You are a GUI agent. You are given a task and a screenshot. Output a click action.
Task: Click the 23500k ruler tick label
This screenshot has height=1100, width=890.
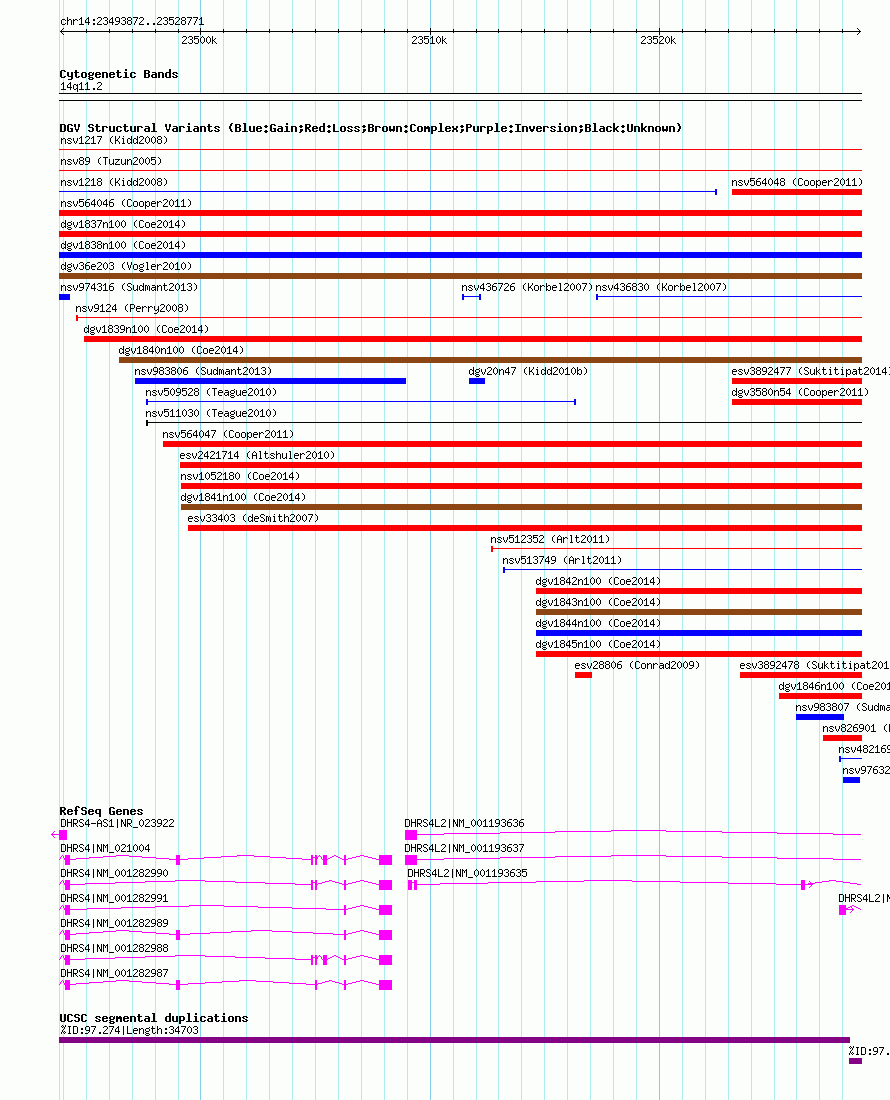click(x=199, y=41)
